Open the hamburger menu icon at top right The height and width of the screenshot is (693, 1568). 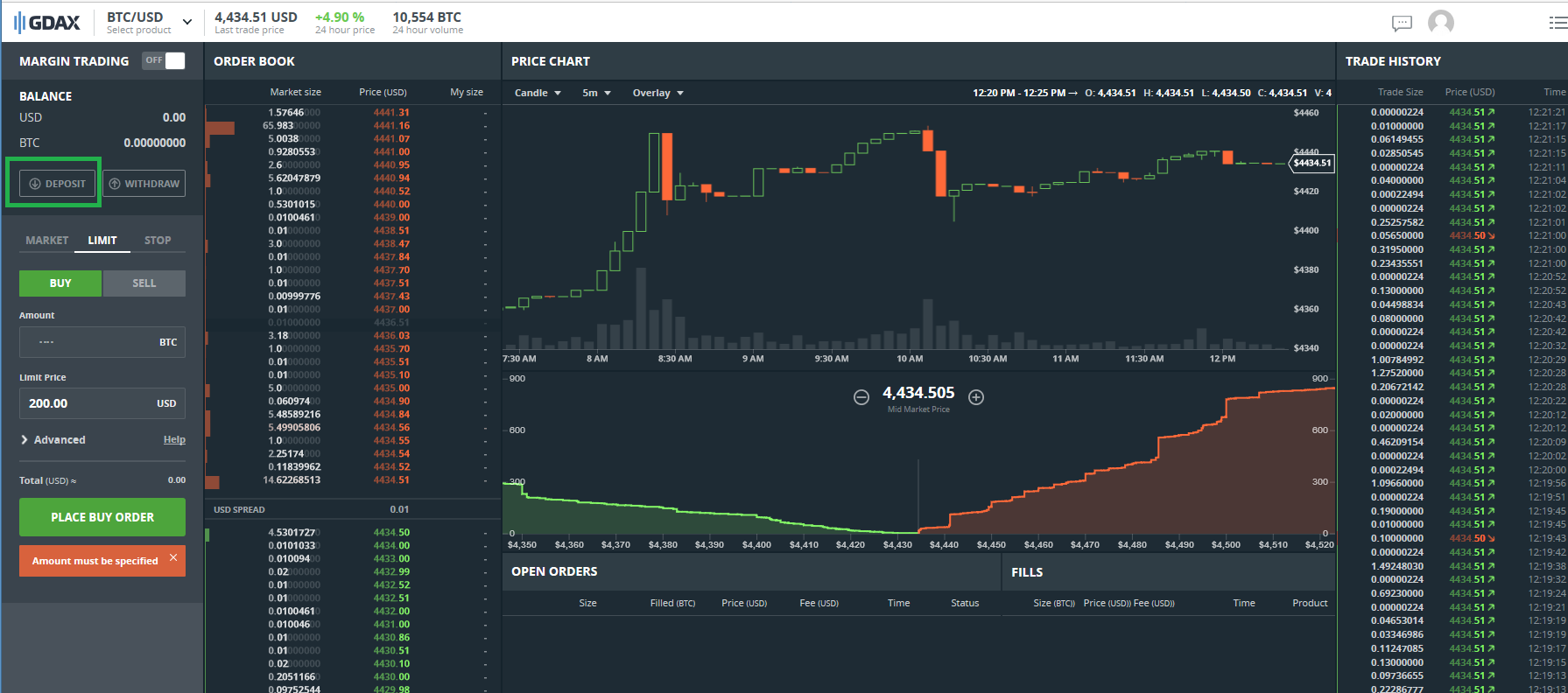click(x=1558, y=24)
